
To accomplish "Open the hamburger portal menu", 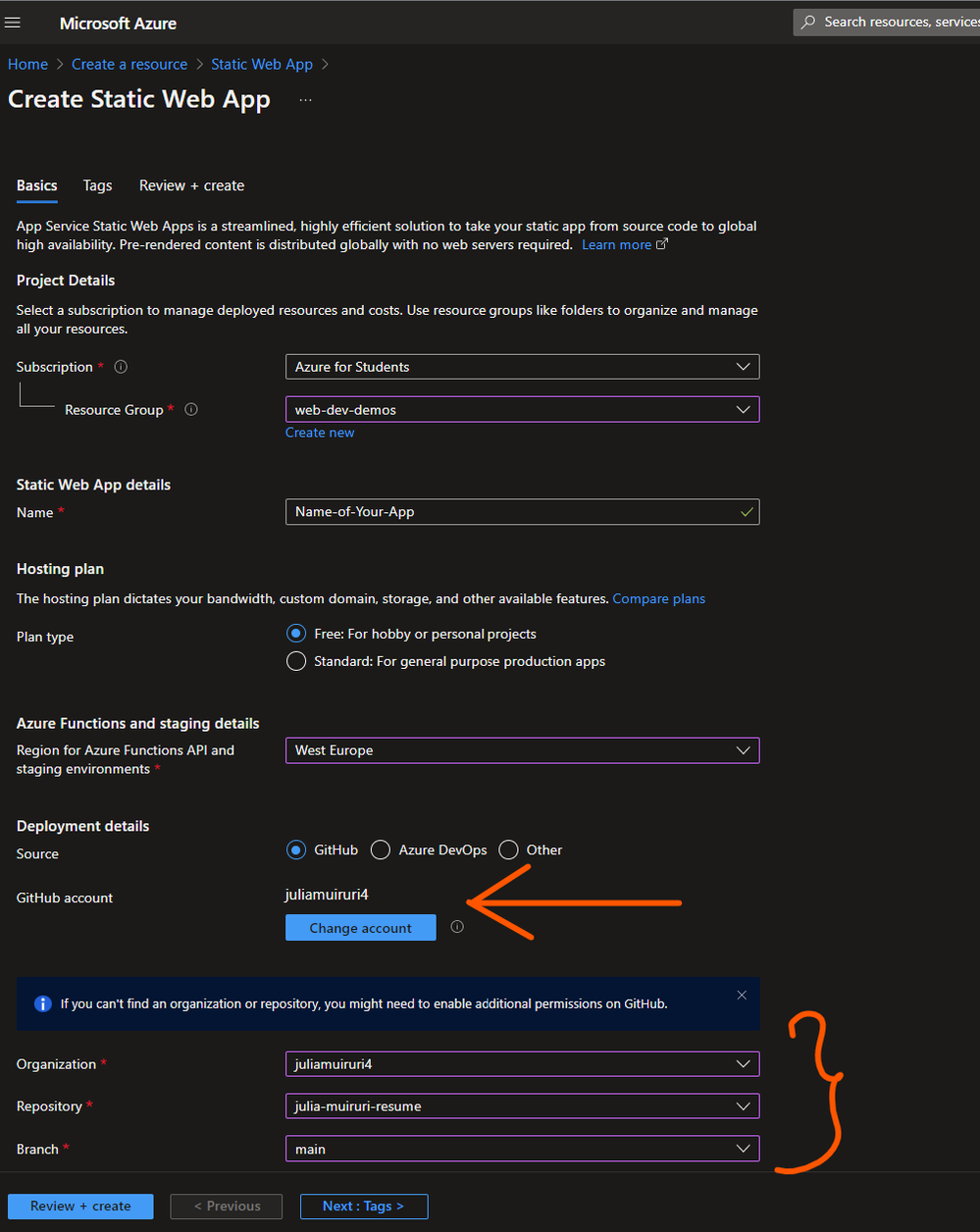I will [13, 23].
